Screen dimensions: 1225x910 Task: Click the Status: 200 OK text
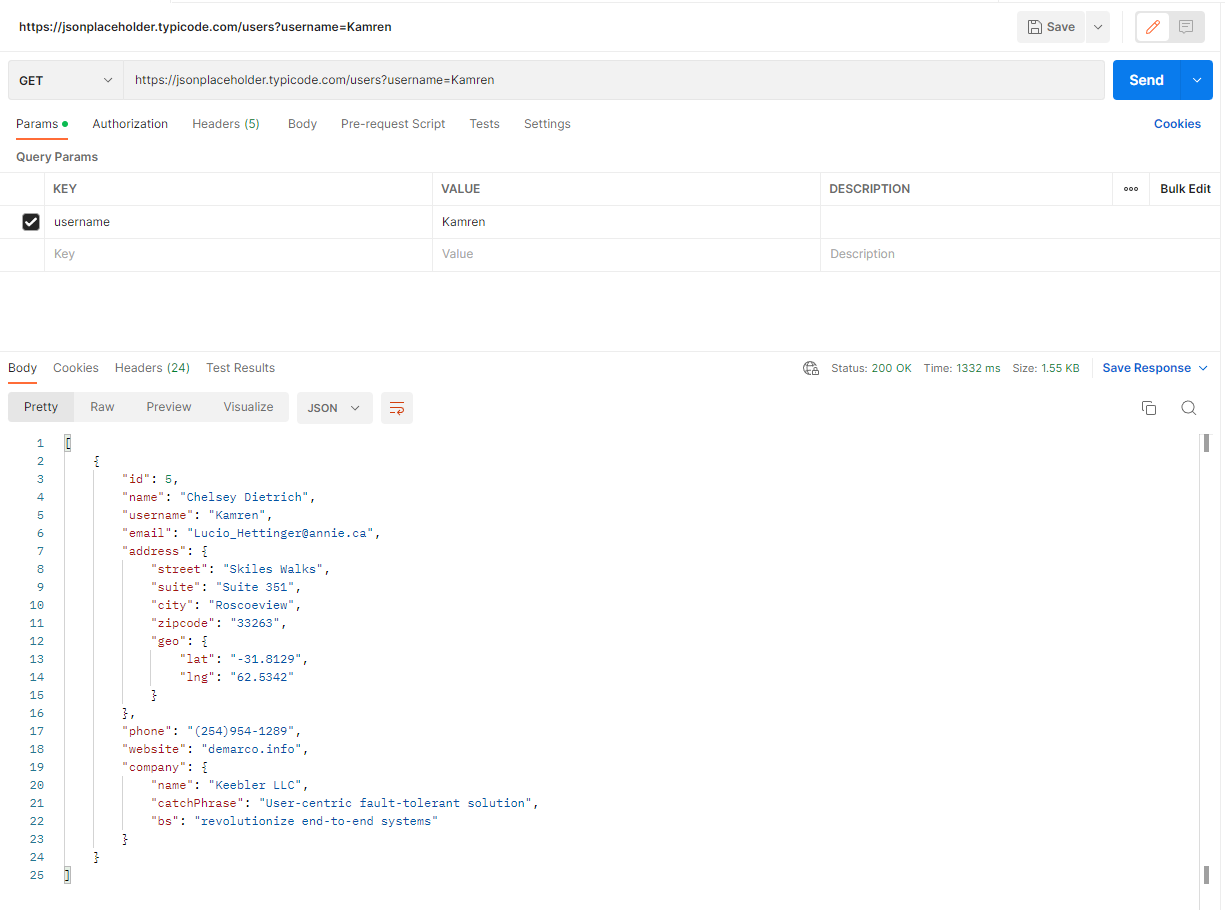(x=871, y=368)
